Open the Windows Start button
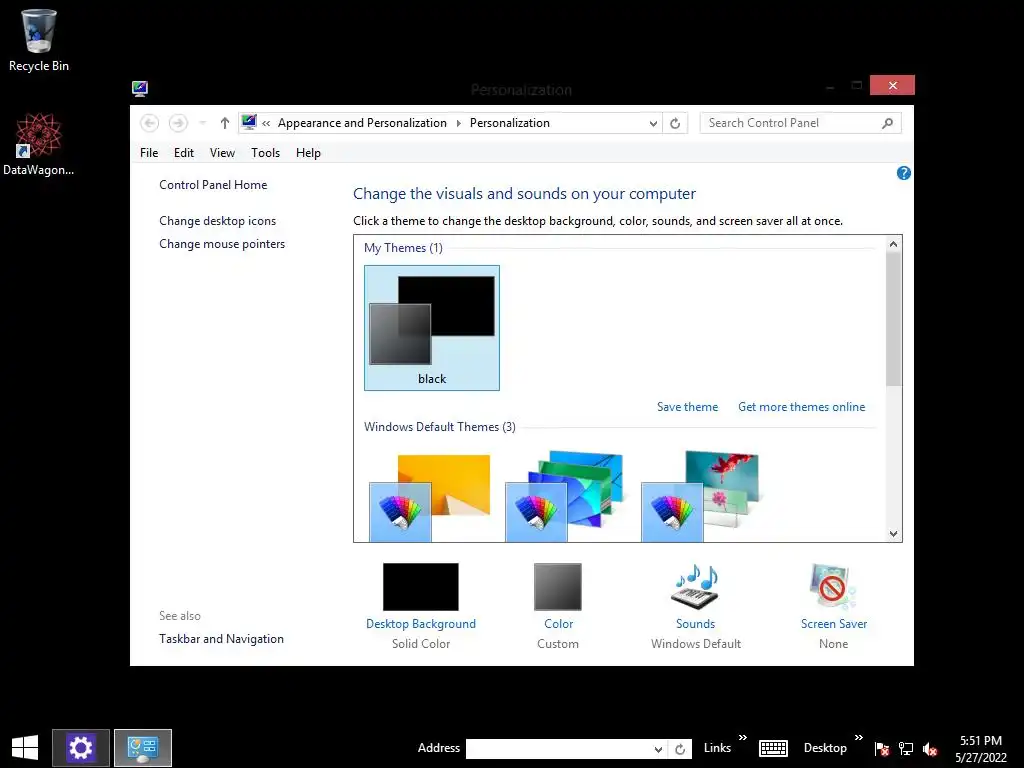Image resolution: width=1024 pixels, height=768 pixels. pos(25,748)
